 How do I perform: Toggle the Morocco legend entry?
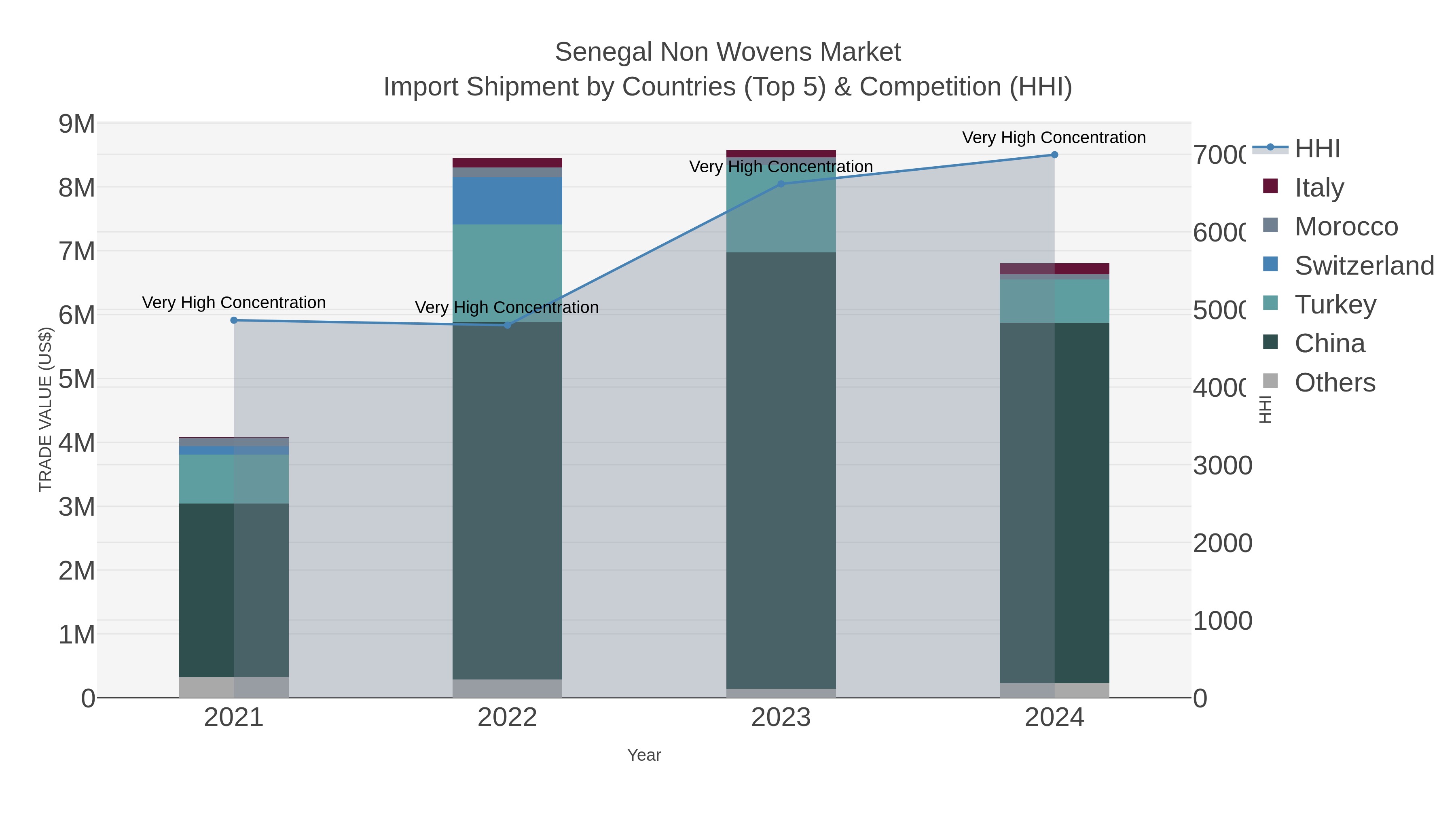(x=1331, y=226)
